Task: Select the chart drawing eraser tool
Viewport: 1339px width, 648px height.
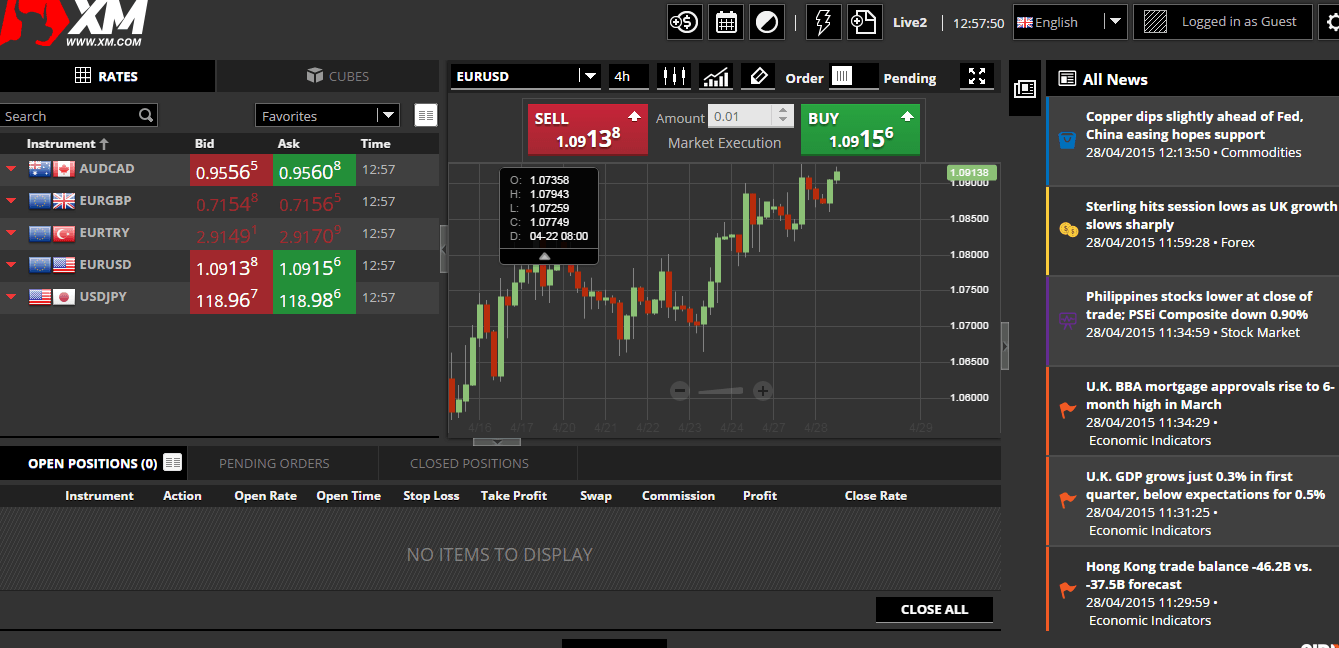Action: click(x=757, y=77)
